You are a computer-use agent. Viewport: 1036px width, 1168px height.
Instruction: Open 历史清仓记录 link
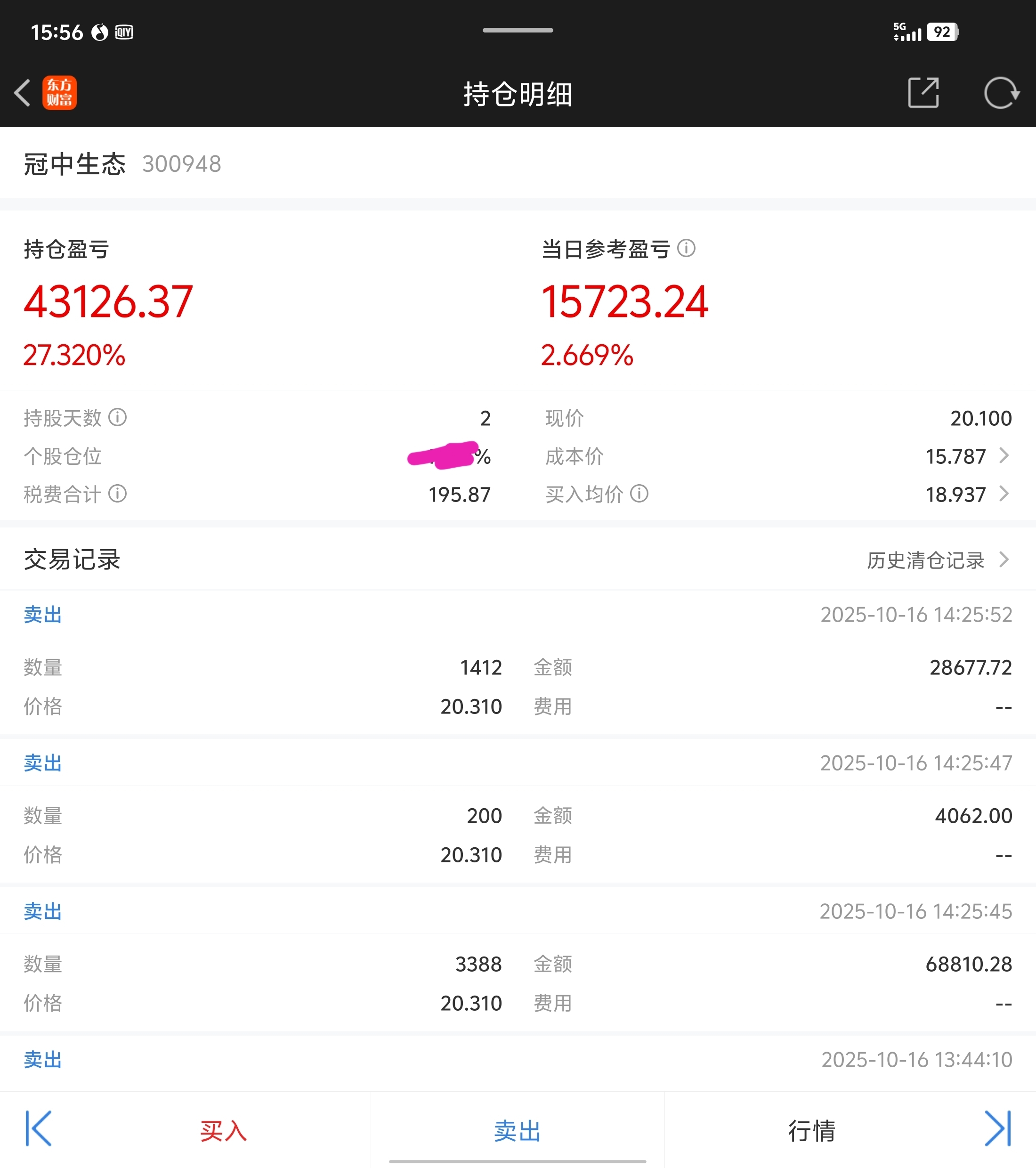coord(937,560)
